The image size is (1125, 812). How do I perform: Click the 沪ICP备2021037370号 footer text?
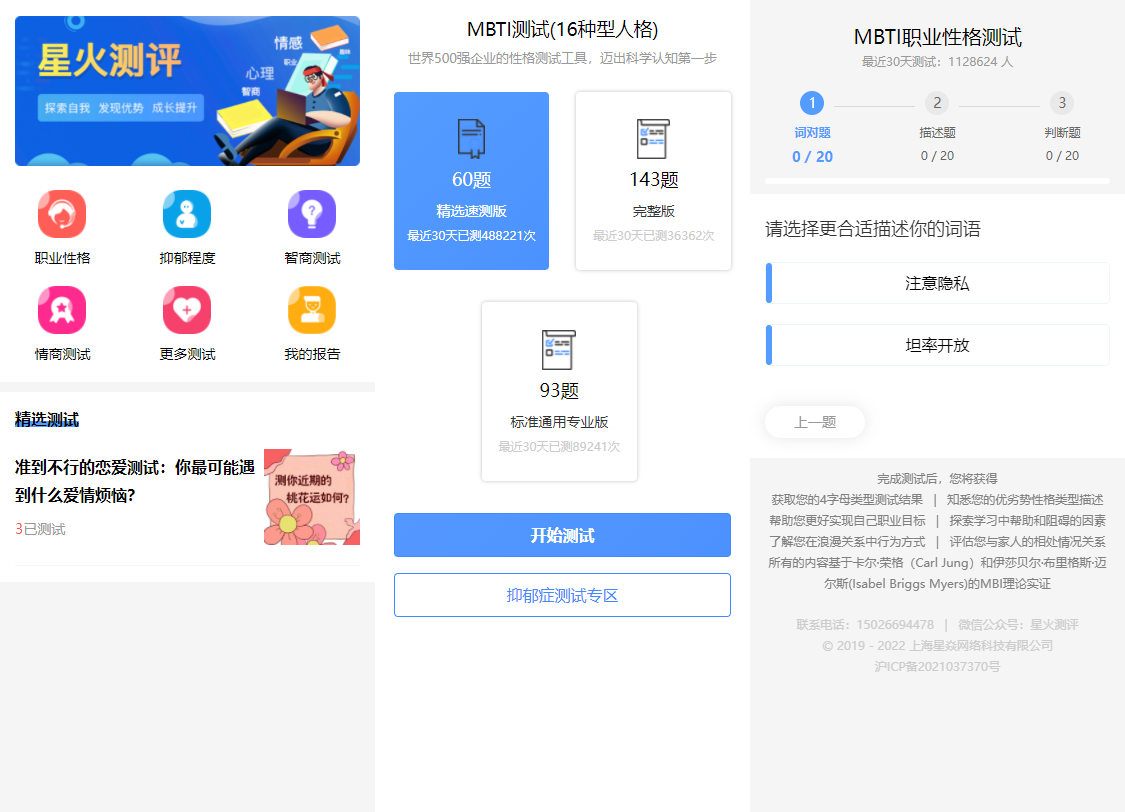[x=937, y=666]
